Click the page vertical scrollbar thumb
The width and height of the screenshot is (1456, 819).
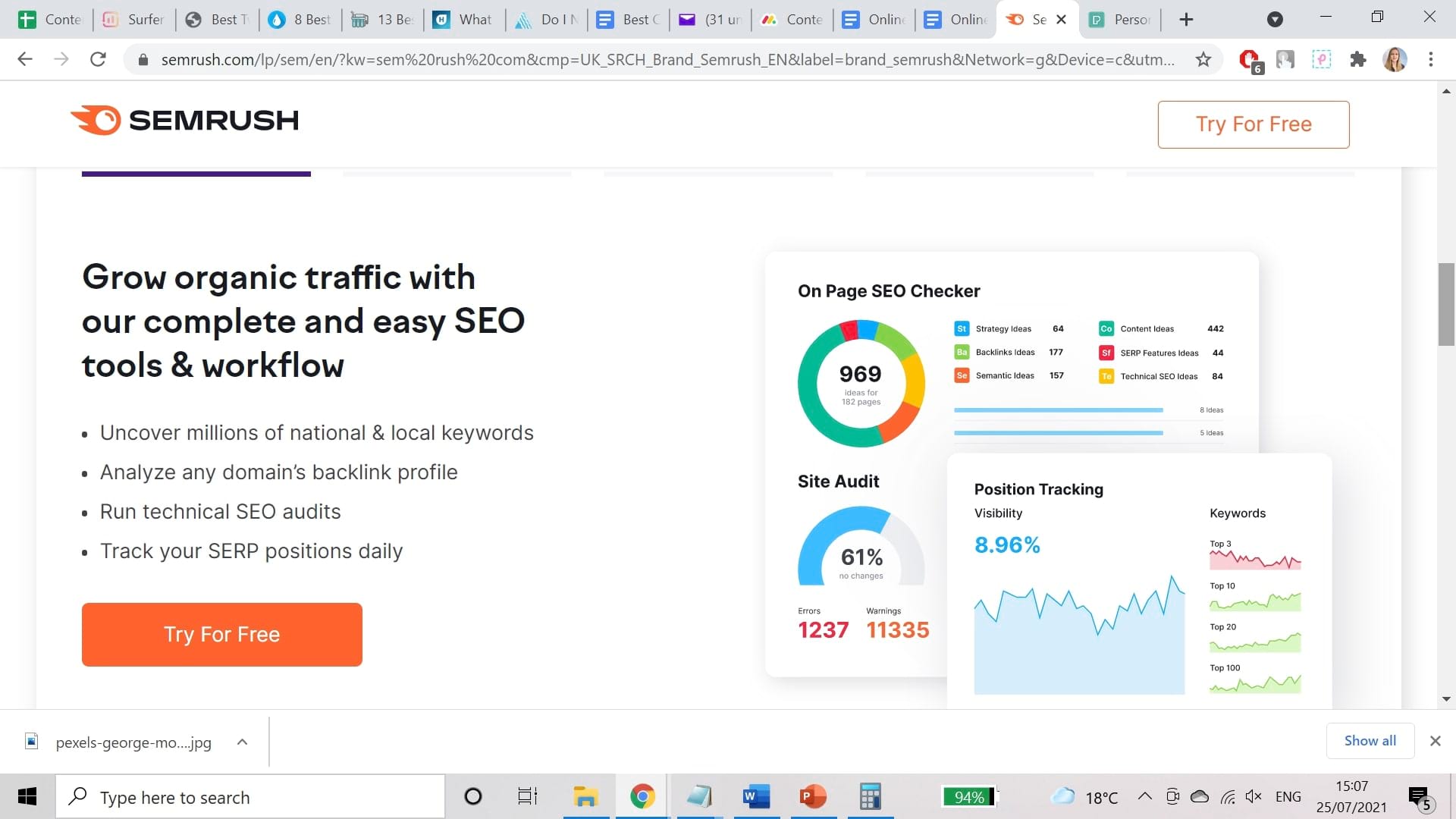pos(1446,304)
